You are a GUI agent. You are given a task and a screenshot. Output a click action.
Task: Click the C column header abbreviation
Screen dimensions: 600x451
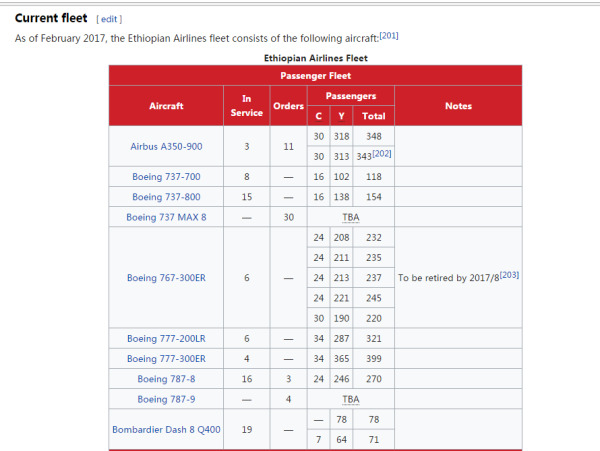(x=318, y=116)
